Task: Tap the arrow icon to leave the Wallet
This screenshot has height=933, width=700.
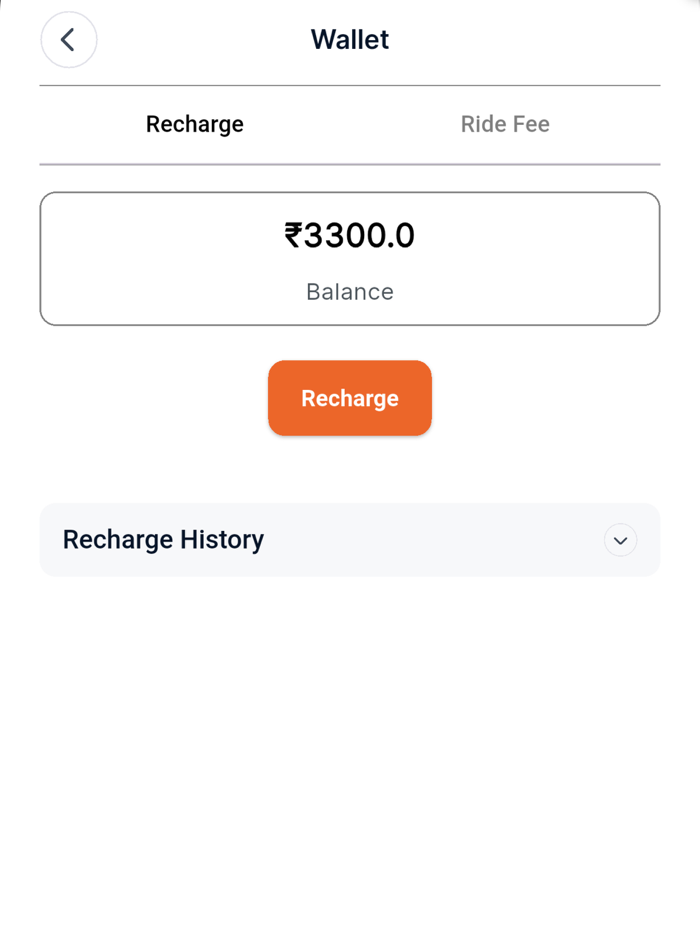Action: coord(68,40)
